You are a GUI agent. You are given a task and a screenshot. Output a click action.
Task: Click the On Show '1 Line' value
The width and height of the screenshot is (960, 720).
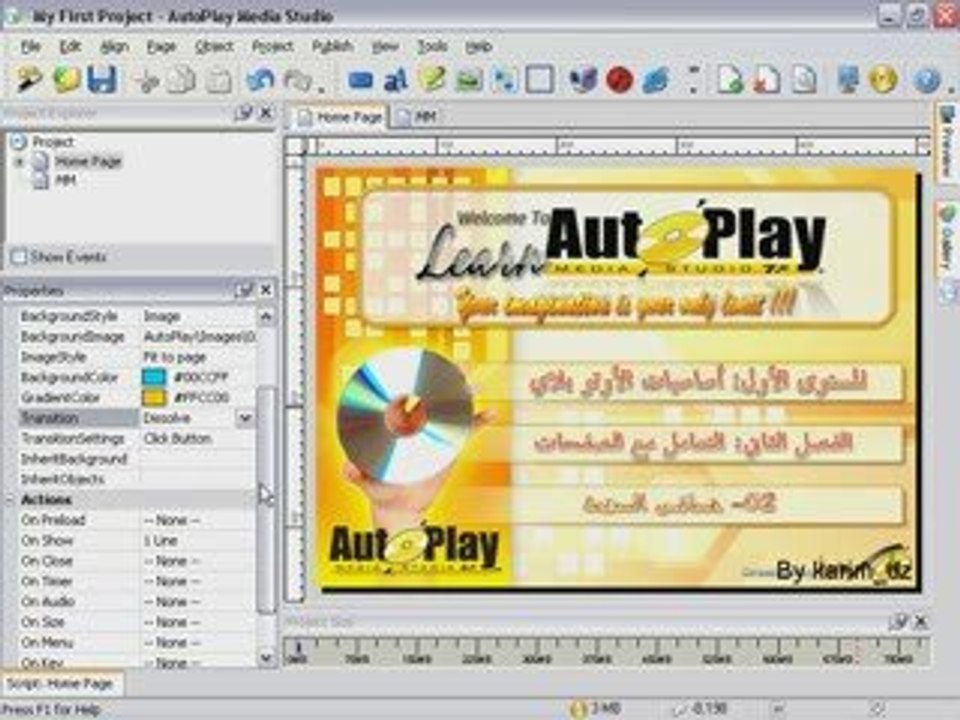click(x=161, y=541)
